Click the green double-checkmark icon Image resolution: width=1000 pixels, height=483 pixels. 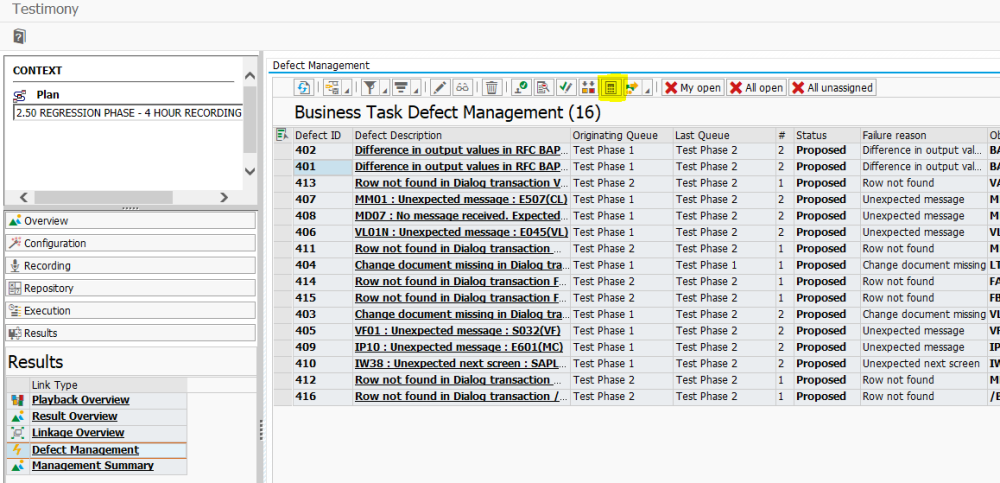point(565,87)
